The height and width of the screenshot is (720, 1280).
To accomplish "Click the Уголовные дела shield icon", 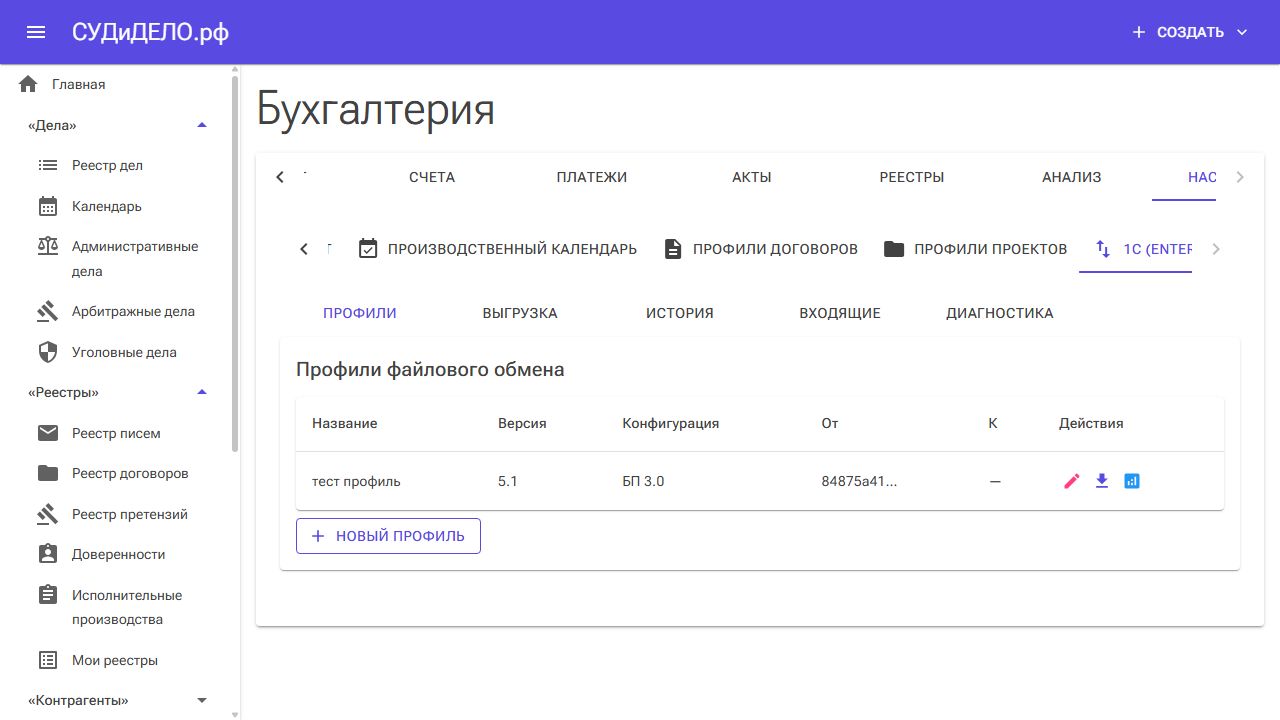I will (48, 352).
